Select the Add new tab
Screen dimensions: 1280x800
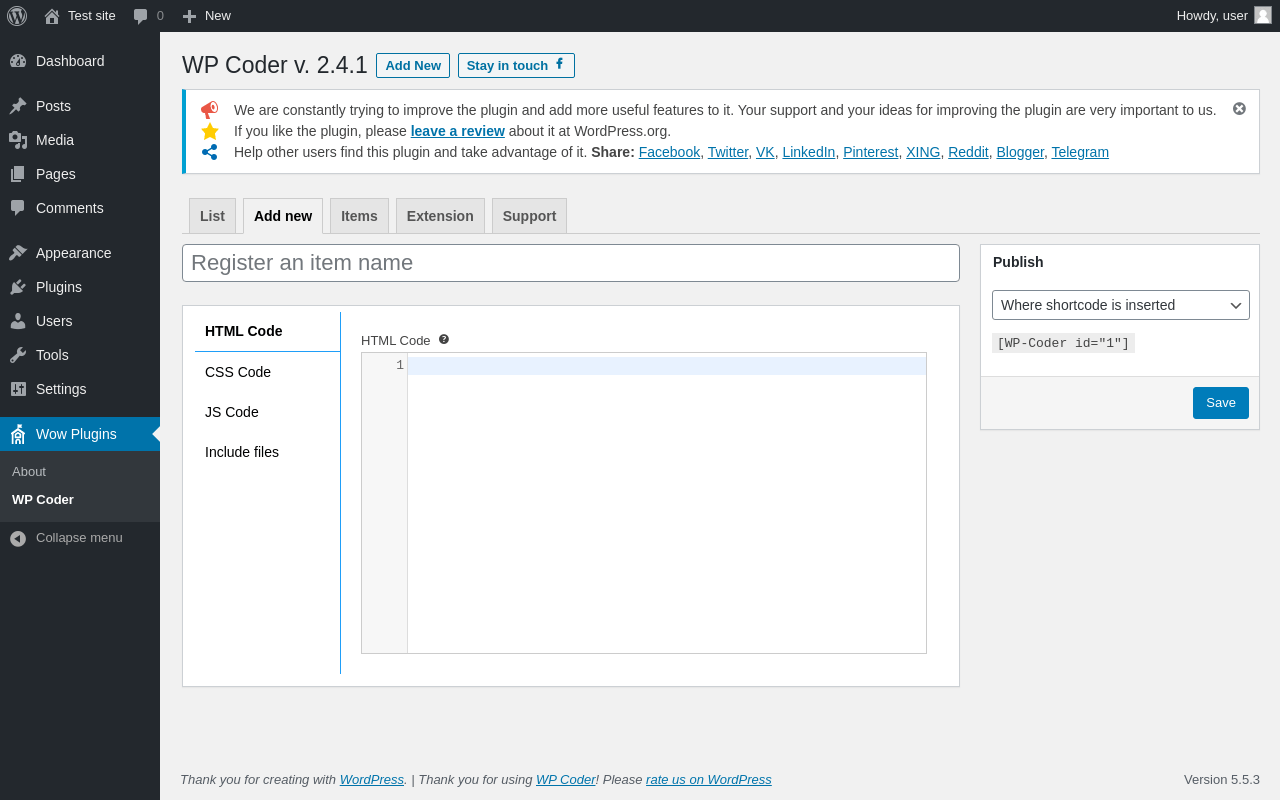pos(283,216)
